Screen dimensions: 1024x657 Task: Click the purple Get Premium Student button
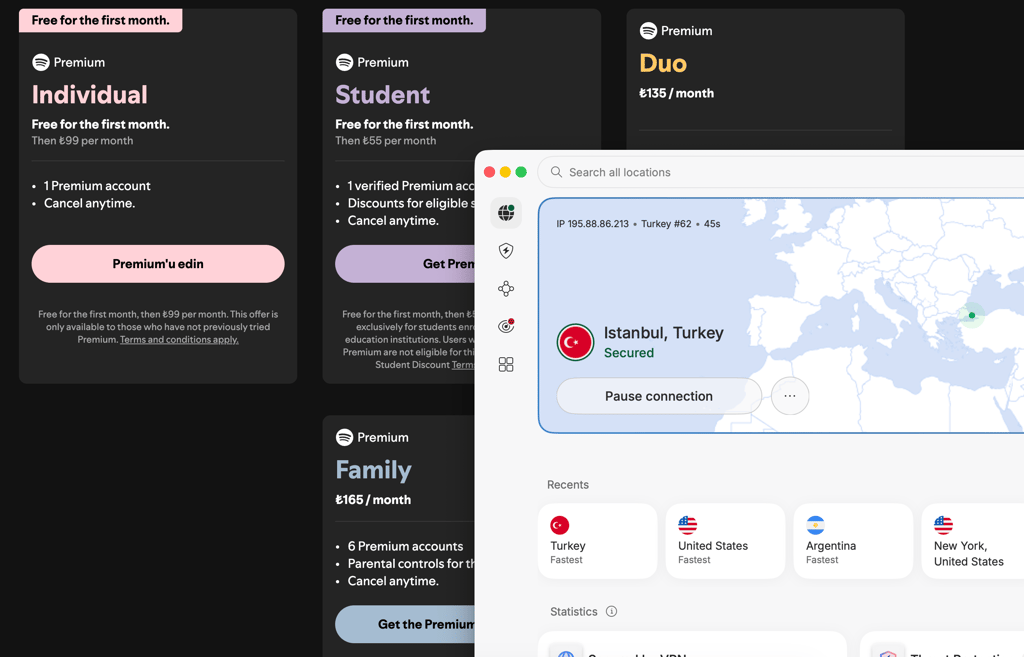click(405, 264)
